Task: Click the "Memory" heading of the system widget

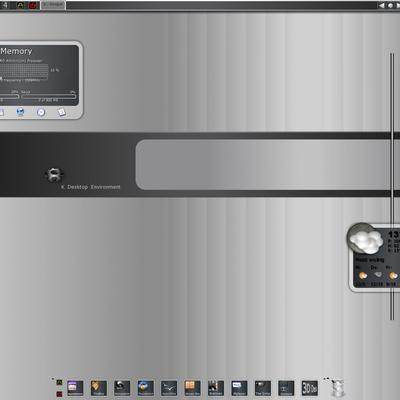Action: pos(16,51)
